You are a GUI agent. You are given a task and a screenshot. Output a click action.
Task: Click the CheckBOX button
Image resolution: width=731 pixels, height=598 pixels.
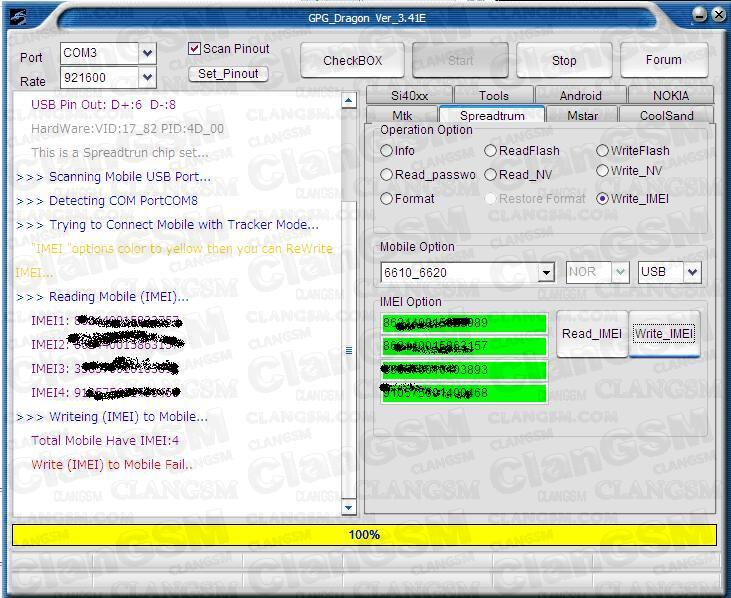coord(352,60)
